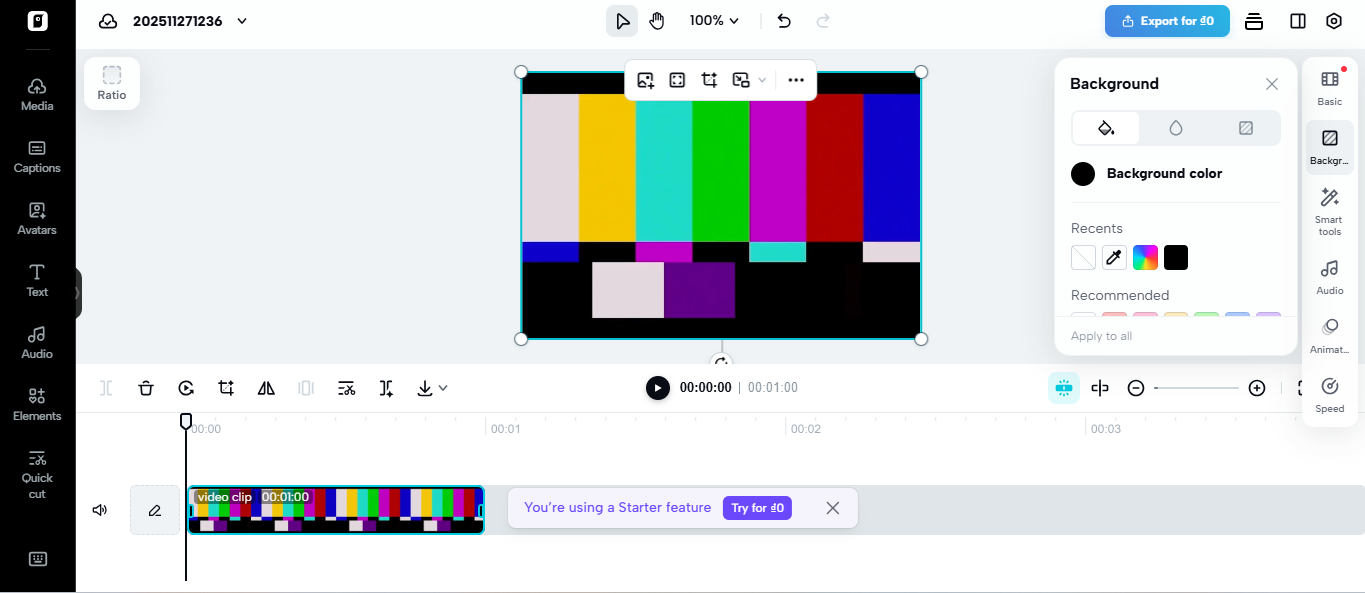Click Try for ₫0 button
This screenshot has width=1365, height=593.
coord(757,508)
